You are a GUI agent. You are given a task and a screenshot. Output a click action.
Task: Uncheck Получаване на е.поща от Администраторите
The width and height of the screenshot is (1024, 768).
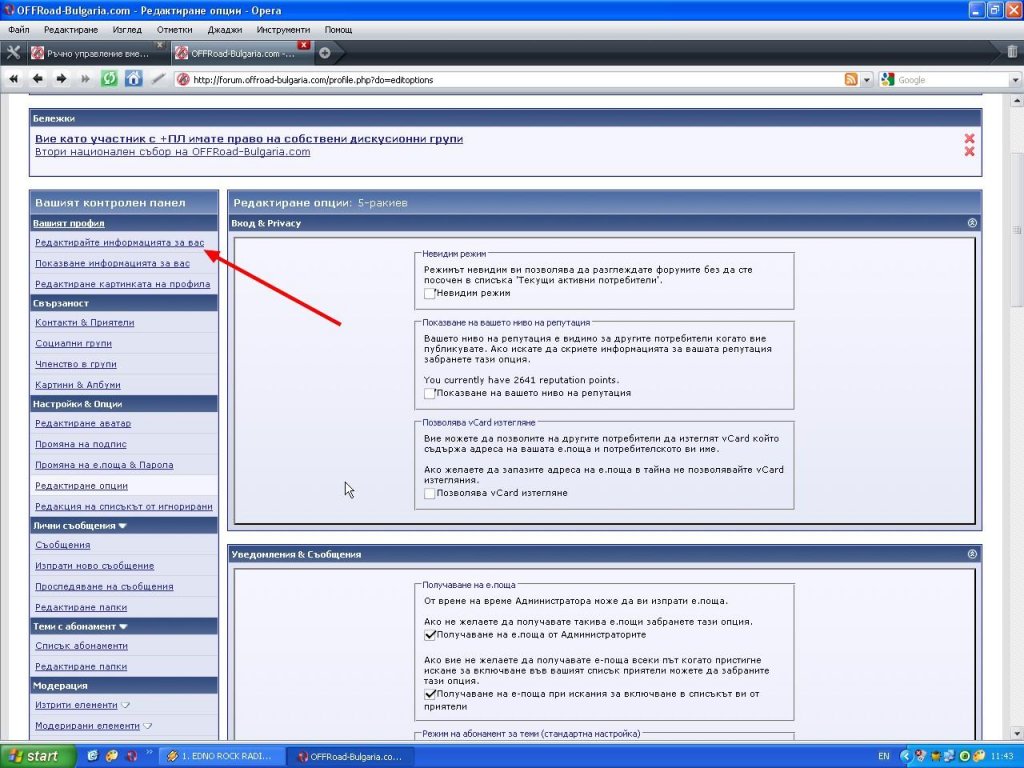(430, 635)
